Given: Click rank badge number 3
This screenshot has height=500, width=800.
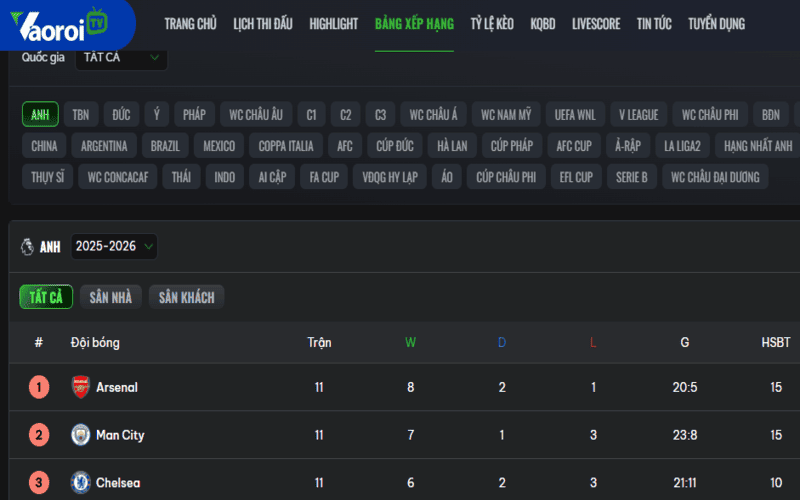Looking at the screenshot, I should point(39,483).
